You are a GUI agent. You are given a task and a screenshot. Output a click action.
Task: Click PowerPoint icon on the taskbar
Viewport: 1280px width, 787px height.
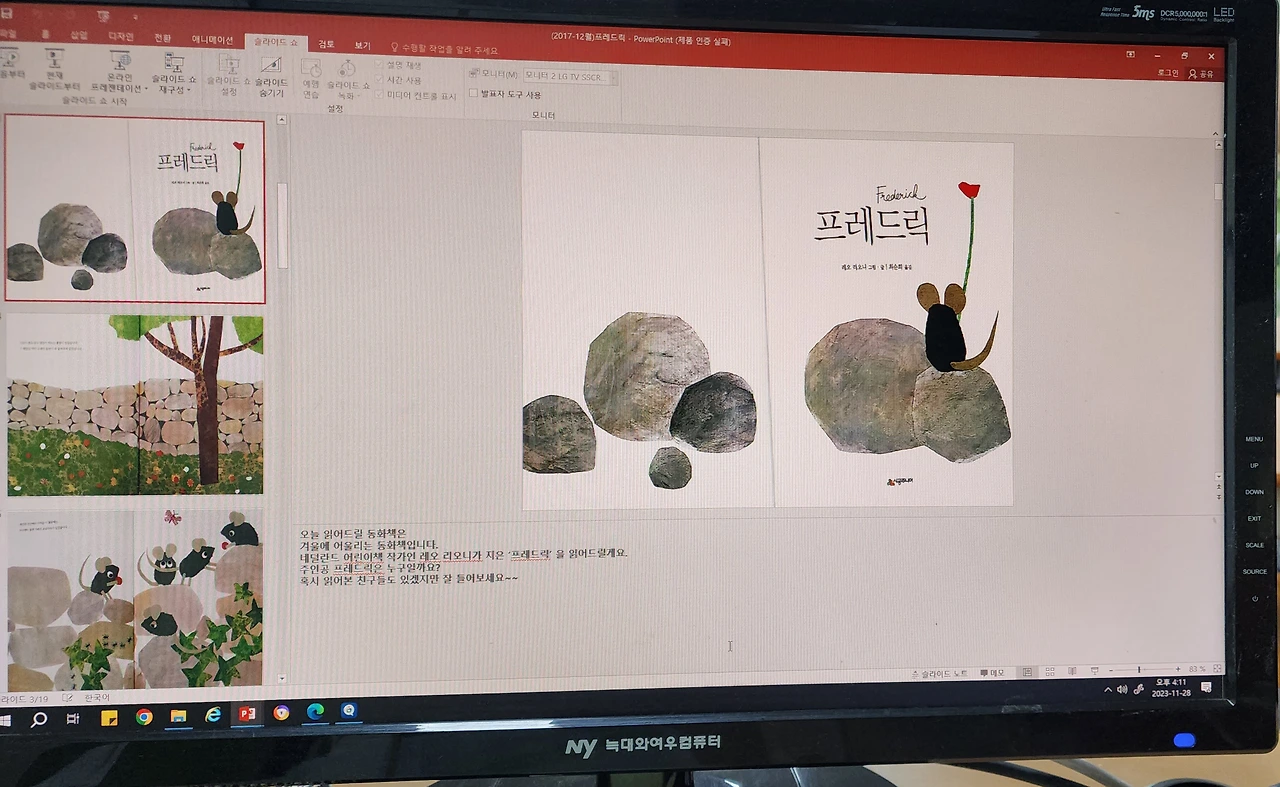(x=246, y=714)
